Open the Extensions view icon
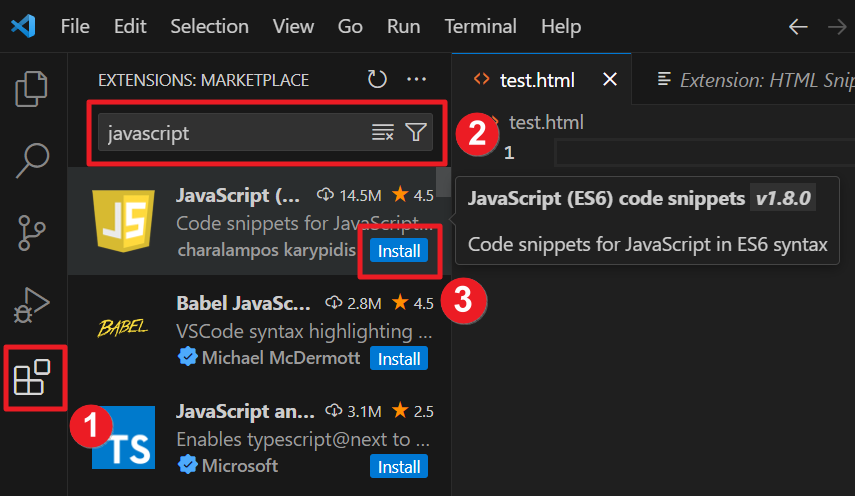 pos(32,377)
